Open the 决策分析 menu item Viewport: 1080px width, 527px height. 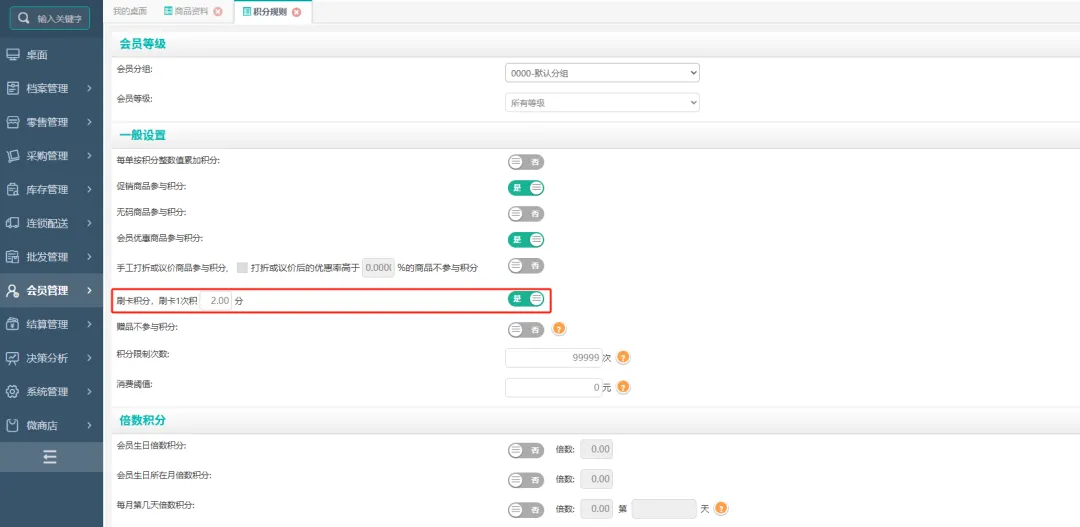point(51,358)
